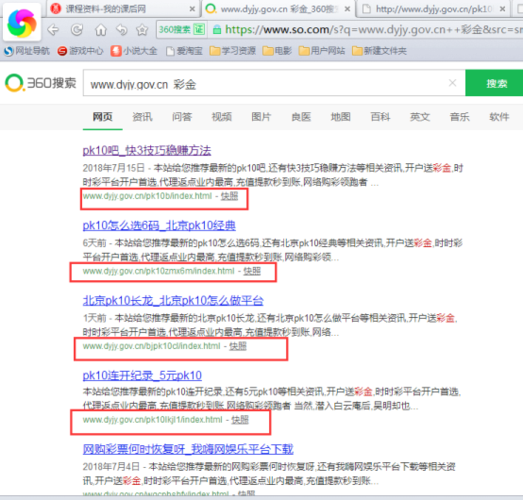The height and width of the screenshot is (500, 523).
Task: Select the 视频 search category
Action: tap(222, 117)
